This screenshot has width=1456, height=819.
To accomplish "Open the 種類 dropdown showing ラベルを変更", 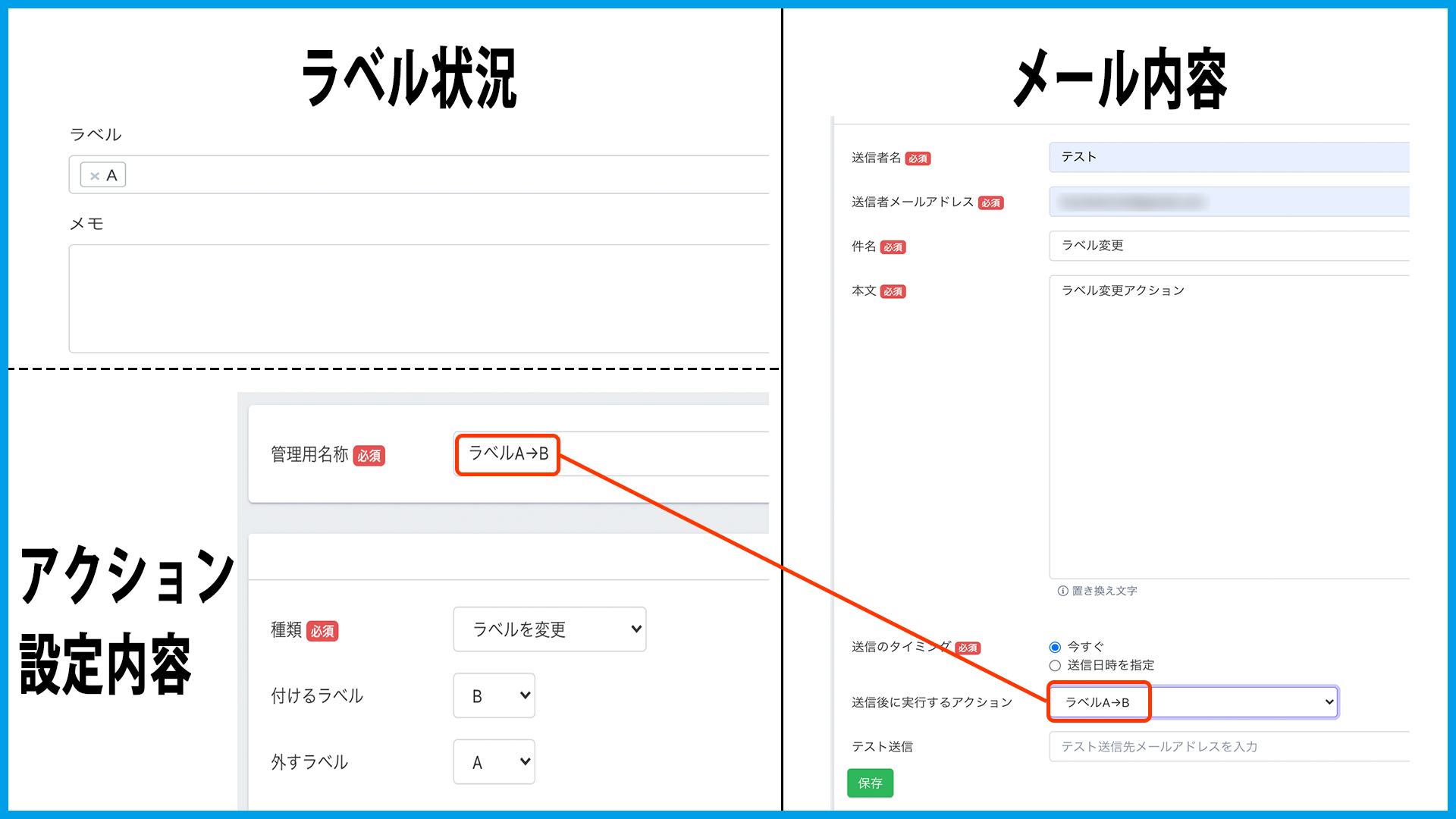I will pyautogui.click(x=549, y=629).
